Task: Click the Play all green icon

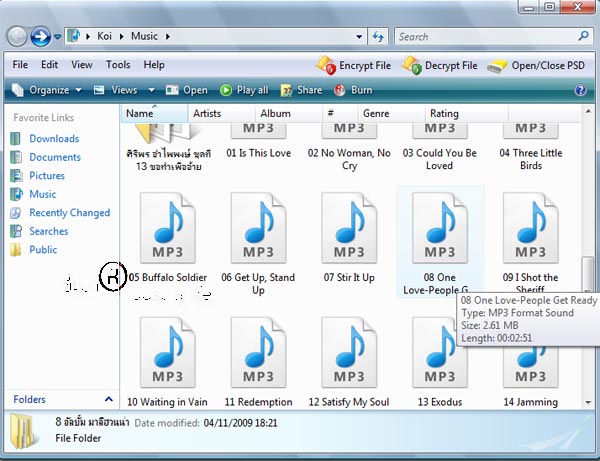Action: (226, 90)
